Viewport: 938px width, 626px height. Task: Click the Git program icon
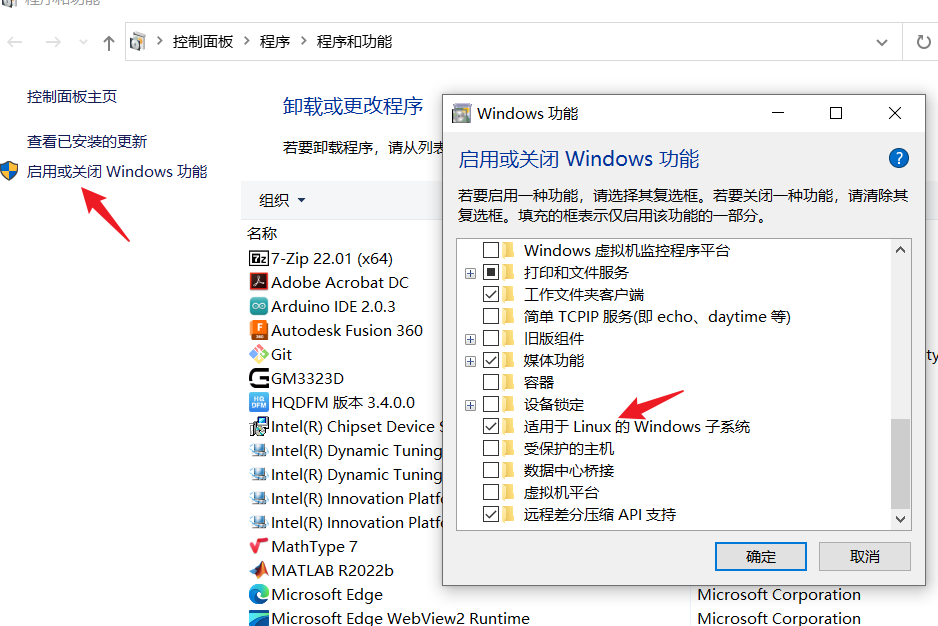point(258,354)
